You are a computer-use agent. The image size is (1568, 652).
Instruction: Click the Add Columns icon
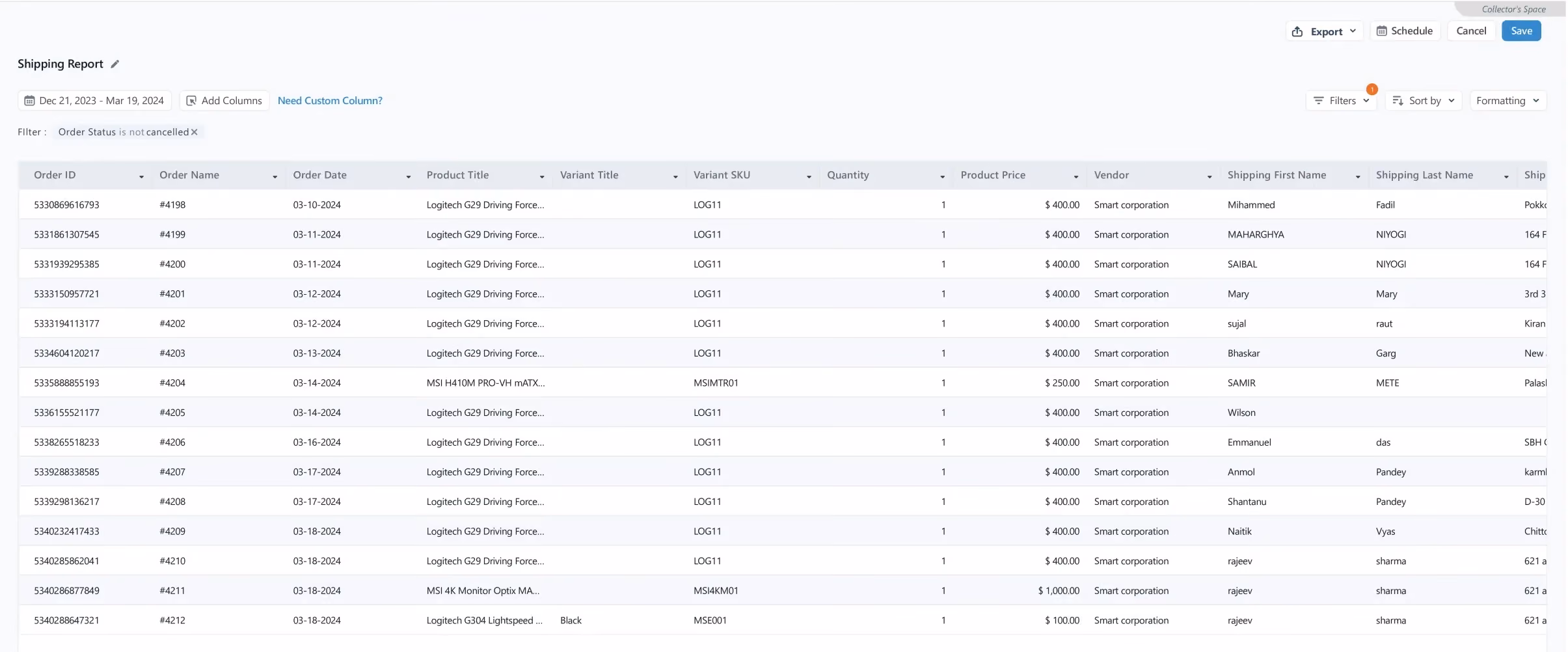[191, 101]
